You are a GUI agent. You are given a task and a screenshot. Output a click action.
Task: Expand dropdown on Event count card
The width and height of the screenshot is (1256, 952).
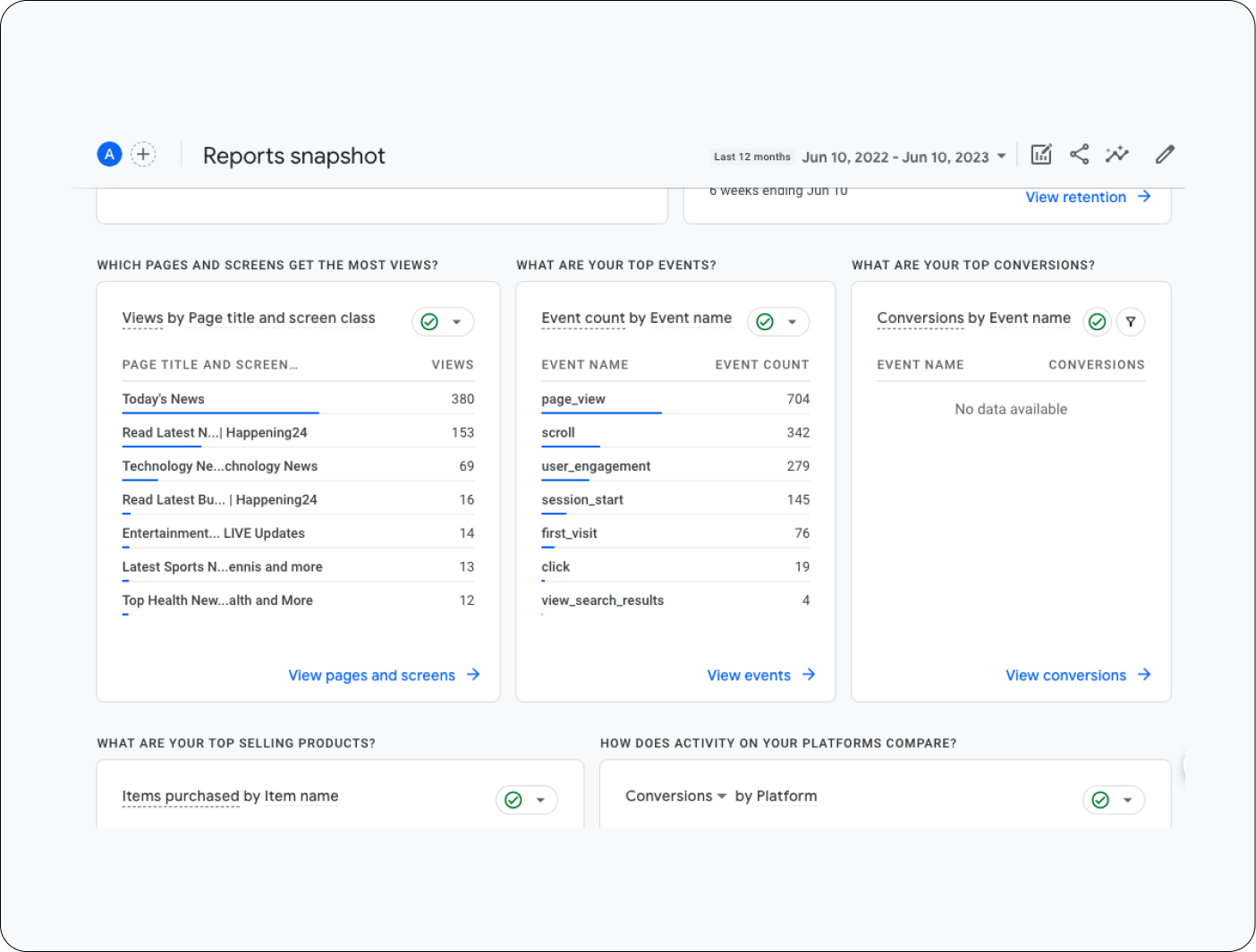(793, 322)
